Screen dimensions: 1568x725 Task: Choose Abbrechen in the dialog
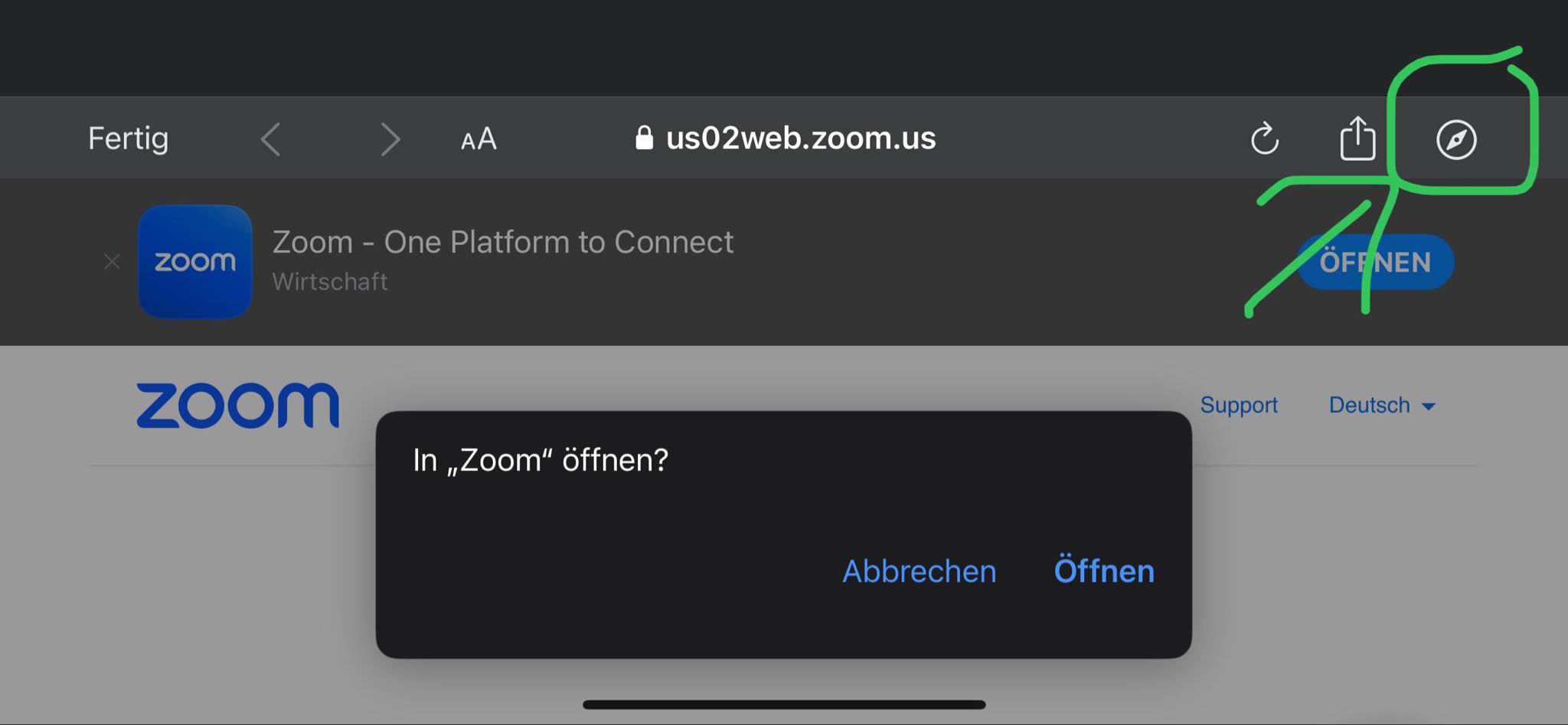click(x=919, y=571)
